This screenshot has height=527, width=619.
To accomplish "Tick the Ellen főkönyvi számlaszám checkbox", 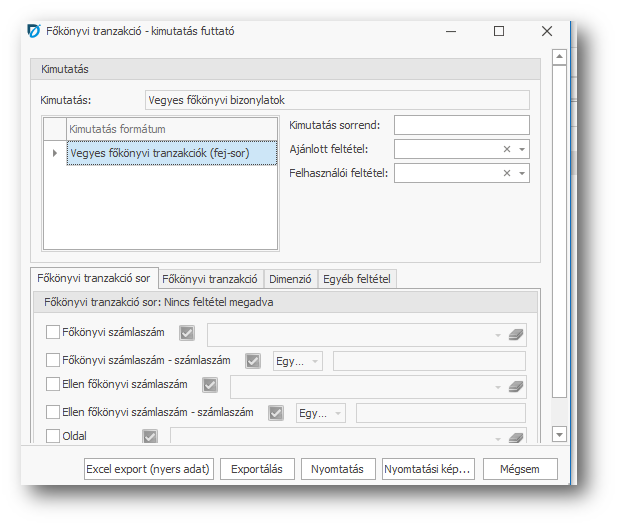I will click(x=53, y=385).
